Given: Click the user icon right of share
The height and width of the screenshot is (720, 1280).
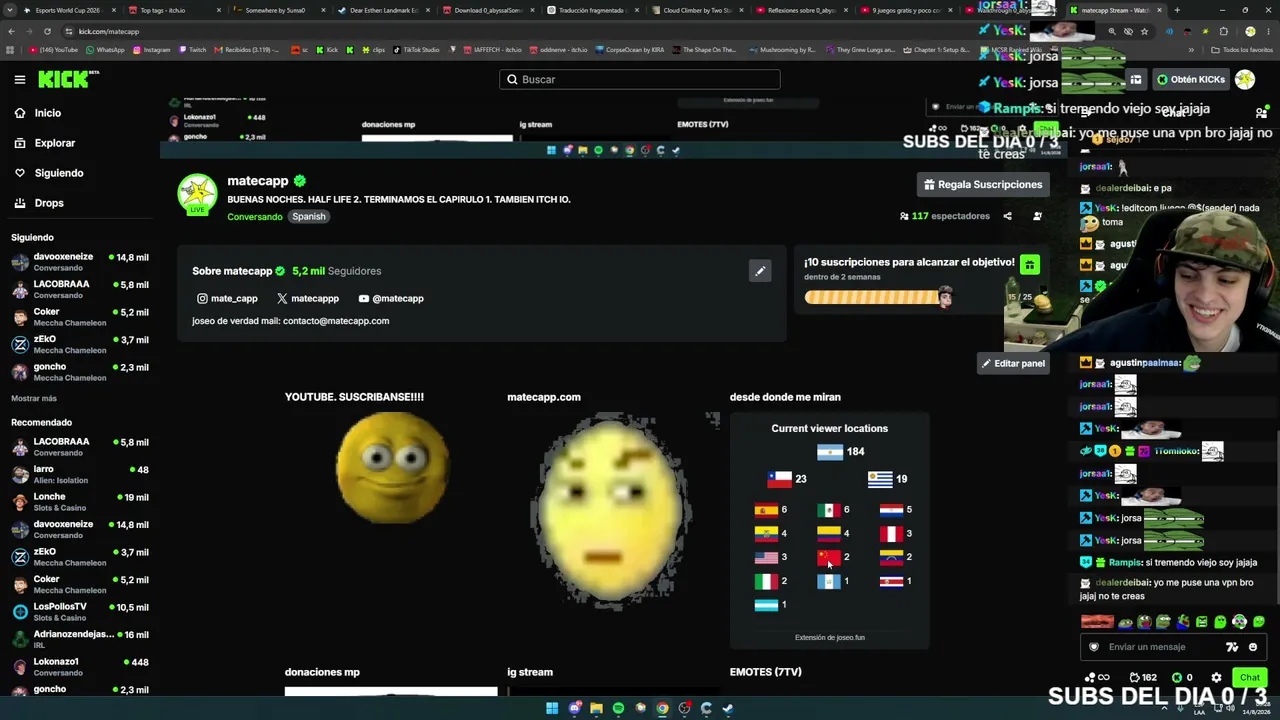Looking at the screenshot, I should [1037, 216].
